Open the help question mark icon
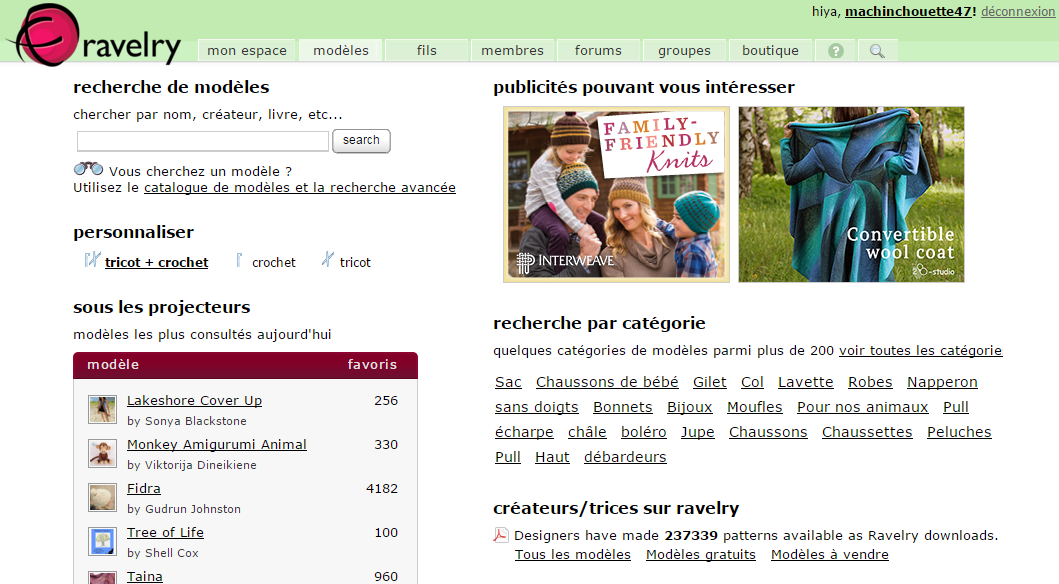The width and height of the screenshot is (1059, 584). pyautogui.click(x=835, y=51)
